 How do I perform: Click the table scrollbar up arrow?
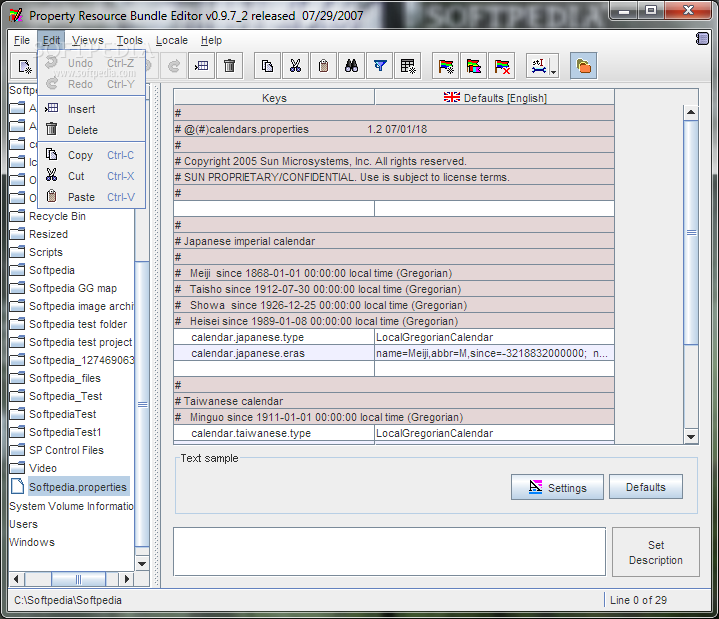(x=691, y=112)
